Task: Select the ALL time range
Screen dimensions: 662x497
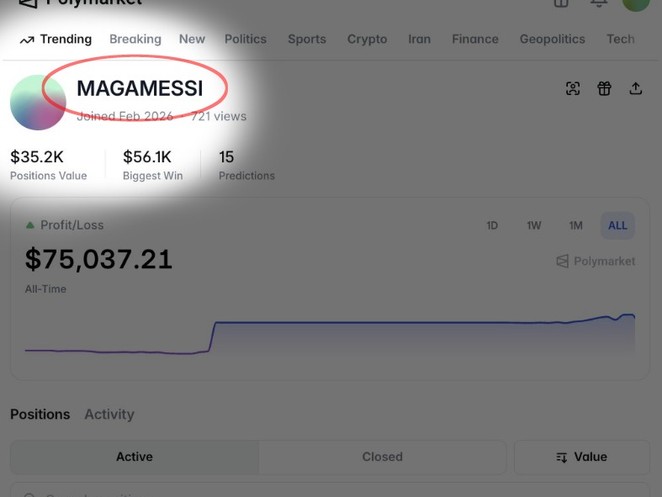Action: tap(618, 226)
